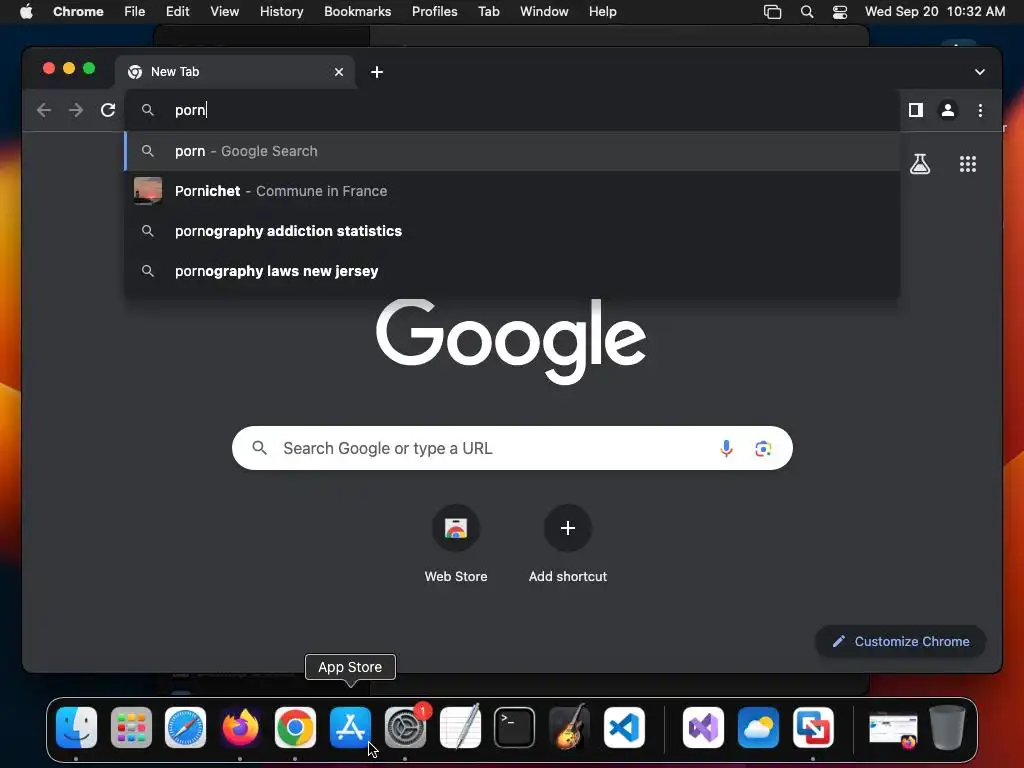Image resolution: width=1024 pixels, height=768 pixels.
Task: Open Finder from the dock
Action: (76, 728)
